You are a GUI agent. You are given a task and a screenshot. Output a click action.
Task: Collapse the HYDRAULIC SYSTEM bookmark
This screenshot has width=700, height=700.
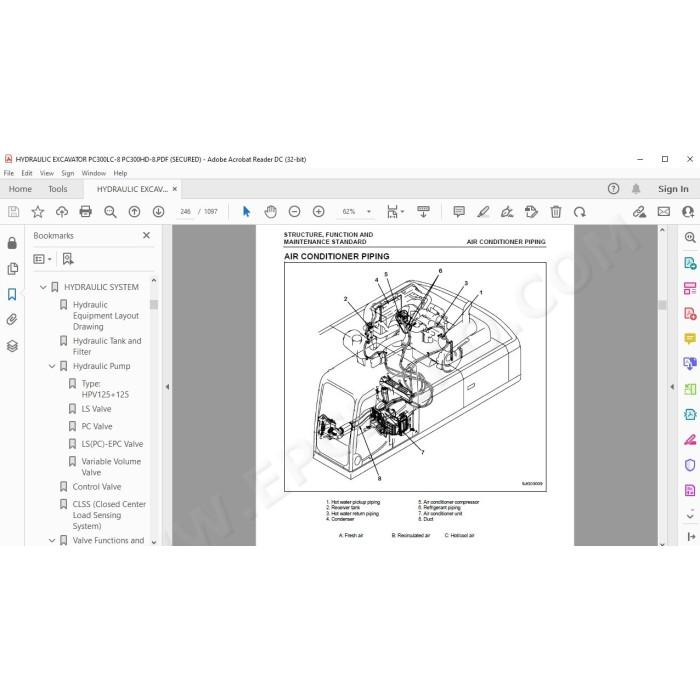[x=43, y=287]
